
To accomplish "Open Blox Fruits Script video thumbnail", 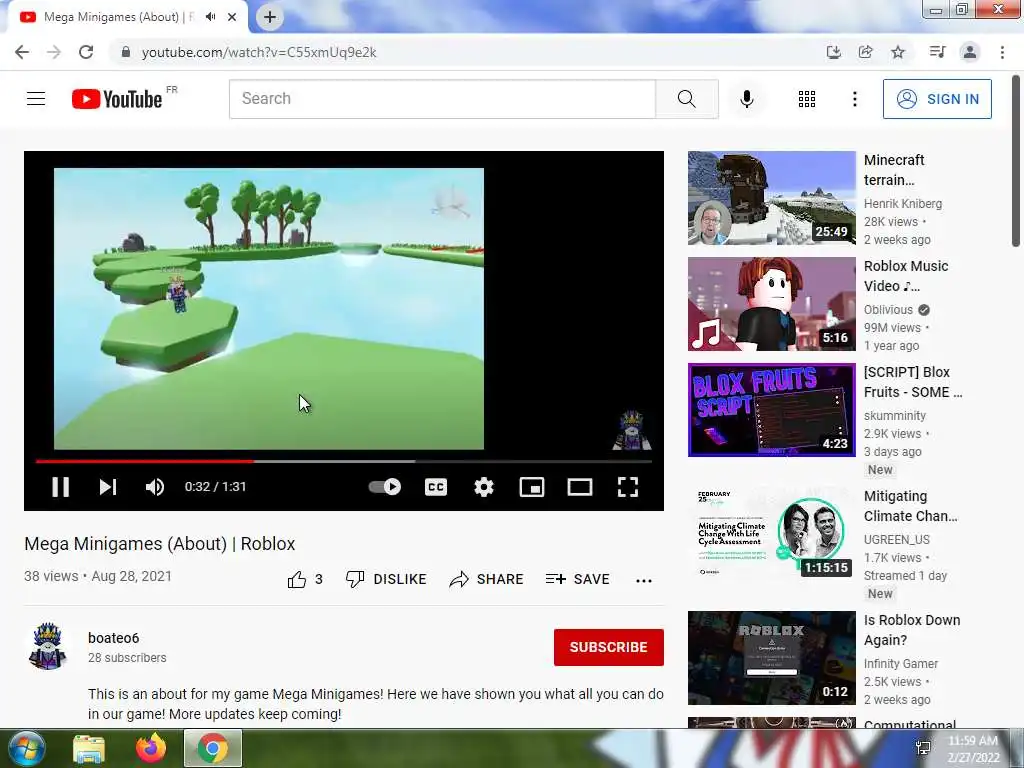I will (x=771, y=409).
